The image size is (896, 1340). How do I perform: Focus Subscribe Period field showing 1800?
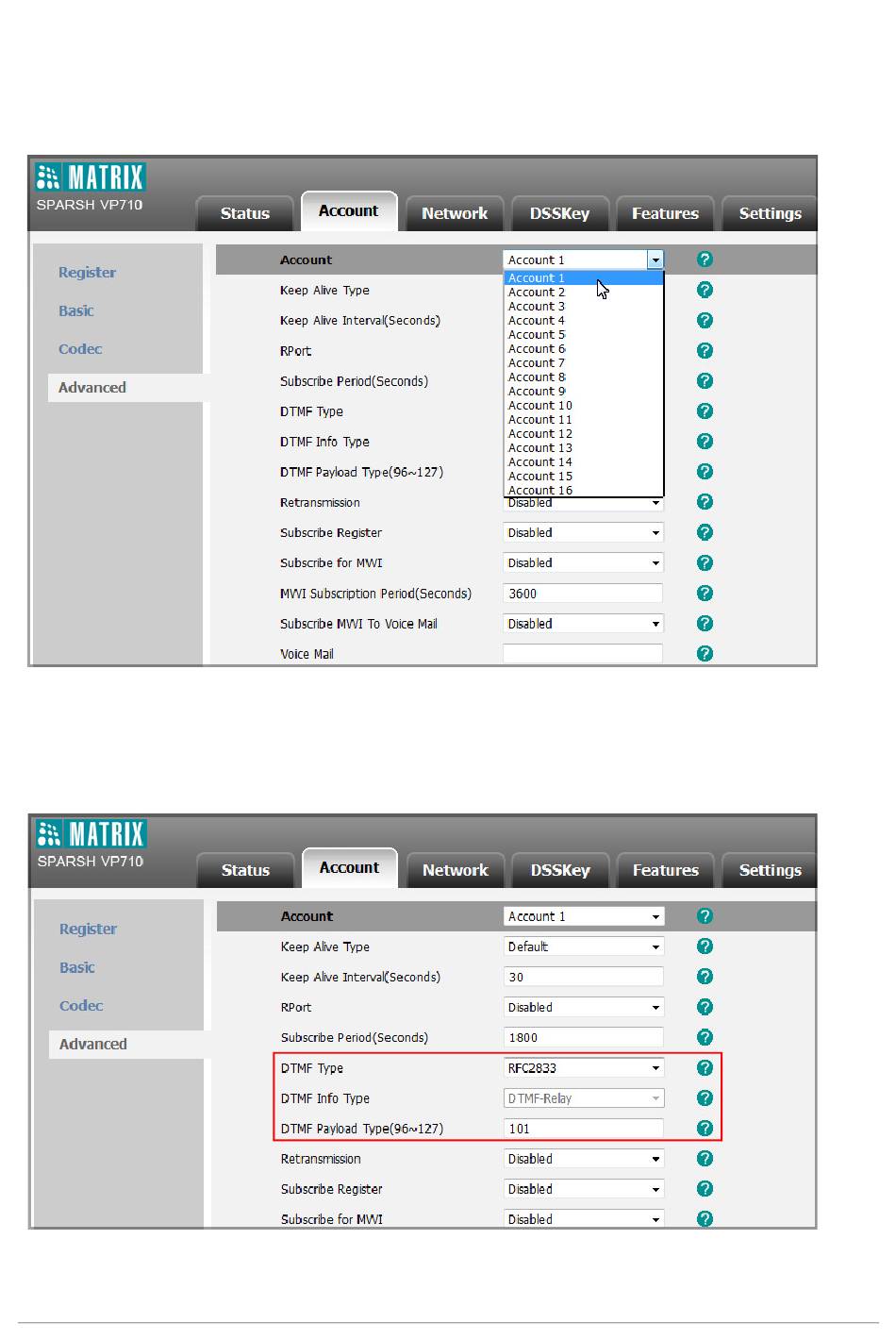click(584, 1037)
